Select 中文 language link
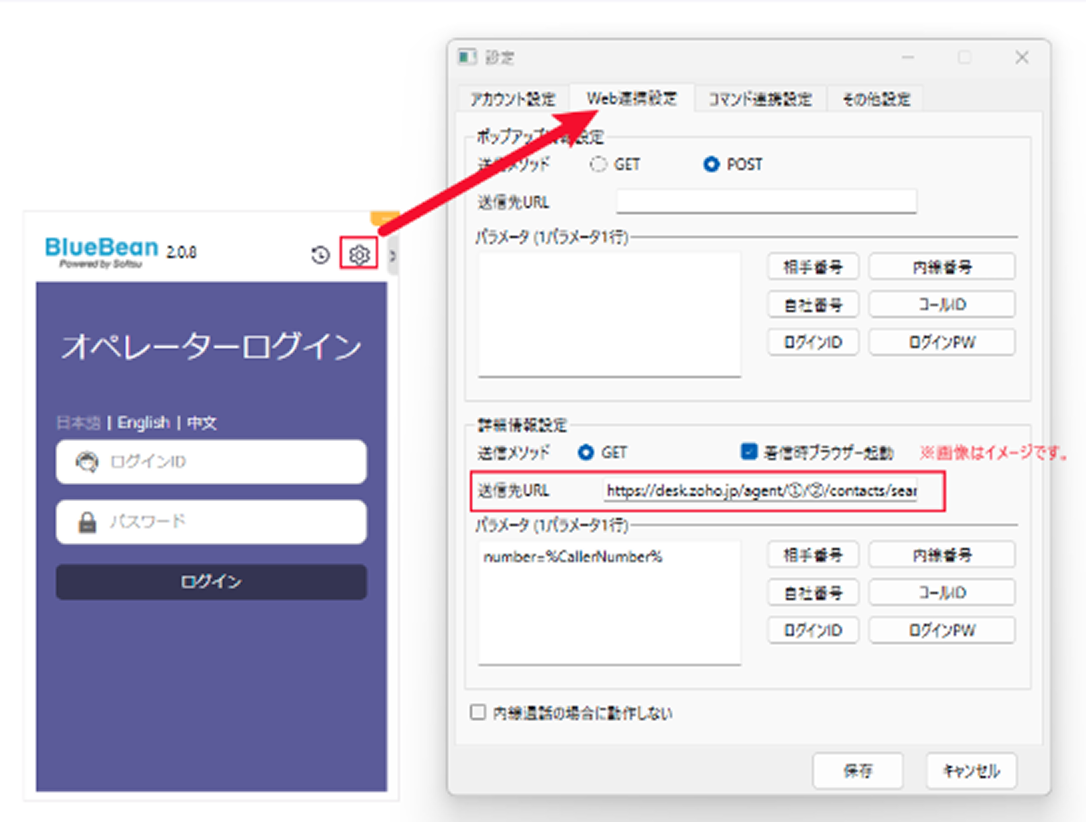This screenshot has width=1086, height=822. (x=201, y=423)
